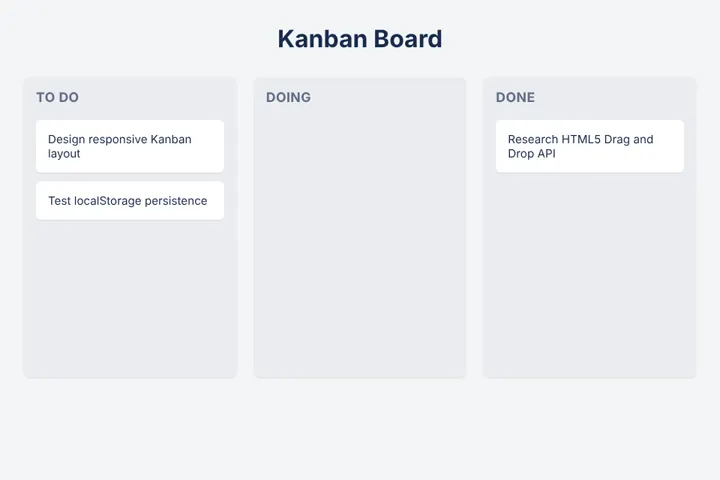This screenshot has width=720, height=480.
Task: Click the blank page area beneath the columns
Action: [360, 429]
